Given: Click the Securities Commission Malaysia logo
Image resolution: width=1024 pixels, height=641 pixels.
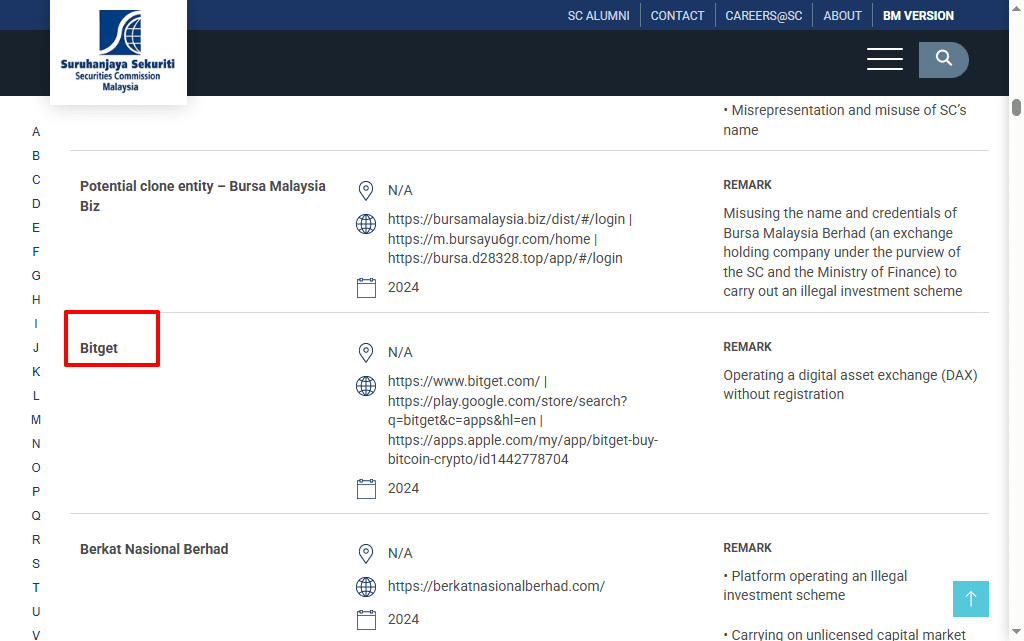Looking at the screenshot, I should pos(118,51).
